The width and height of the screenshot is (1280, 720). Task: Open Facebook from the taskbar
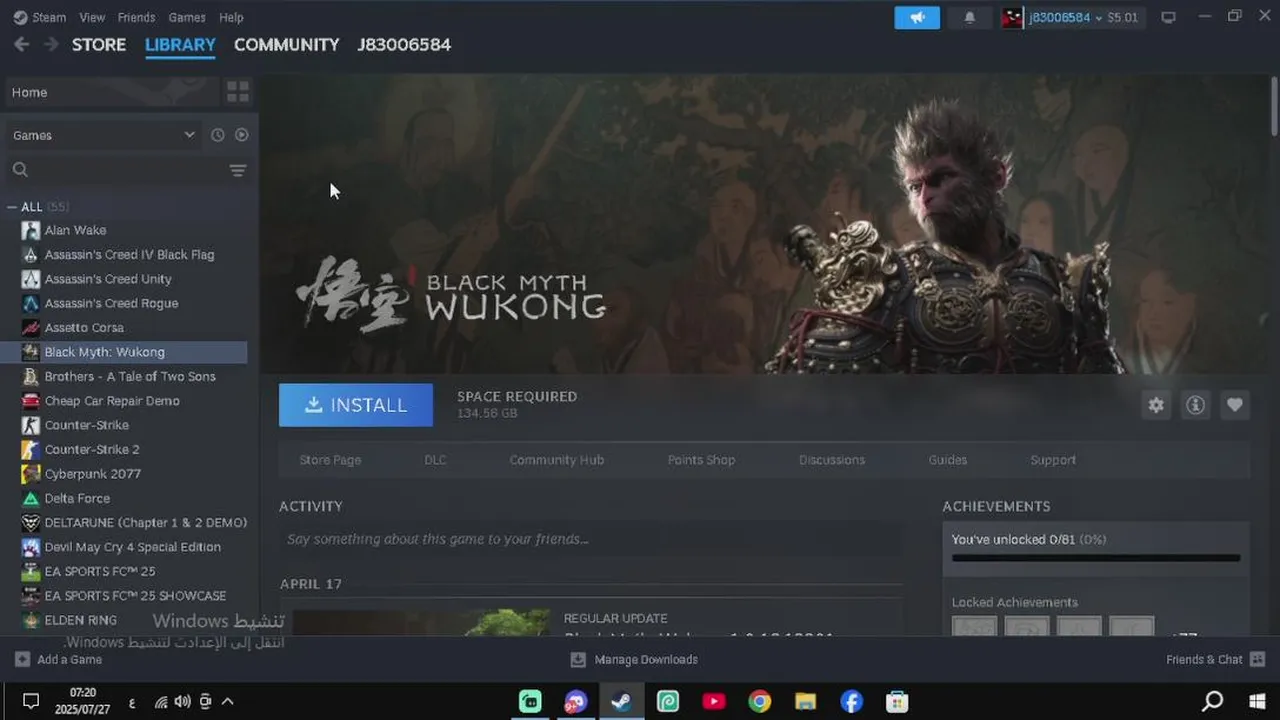coord(852,701)
